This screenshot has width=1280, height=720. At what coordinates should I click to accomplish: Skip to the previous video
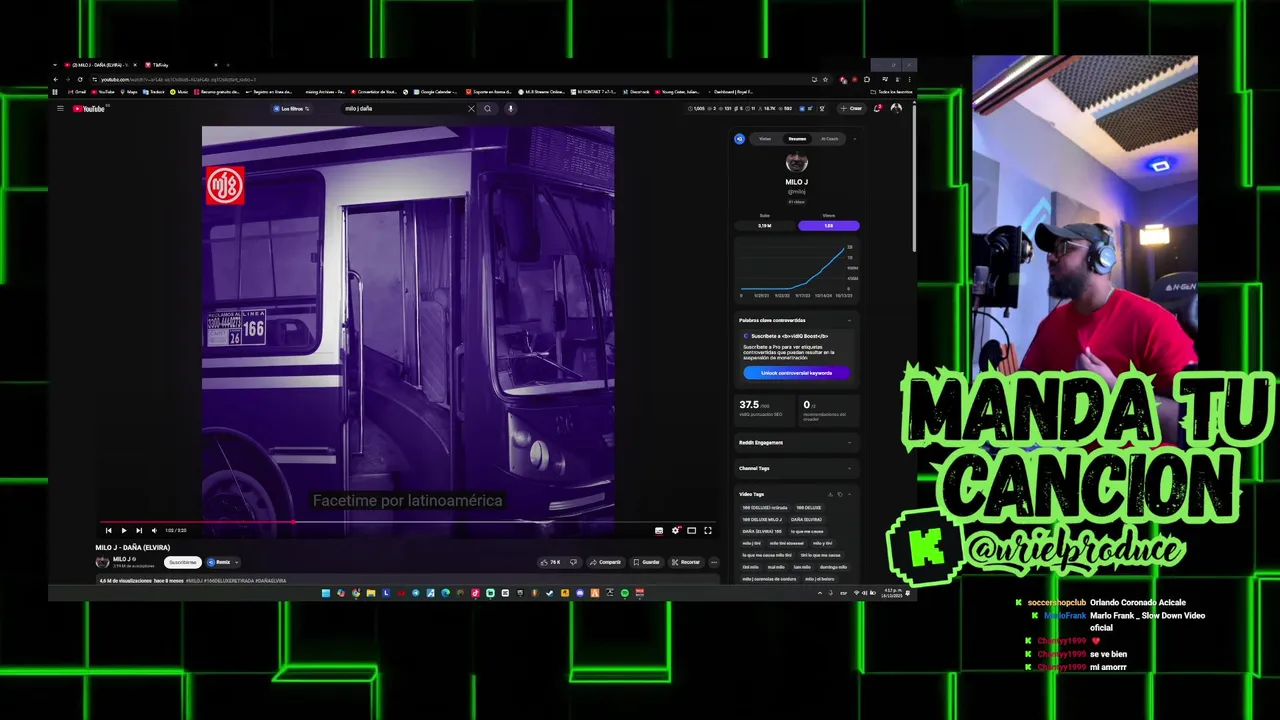pyautogui.click(x=108, y=530)
